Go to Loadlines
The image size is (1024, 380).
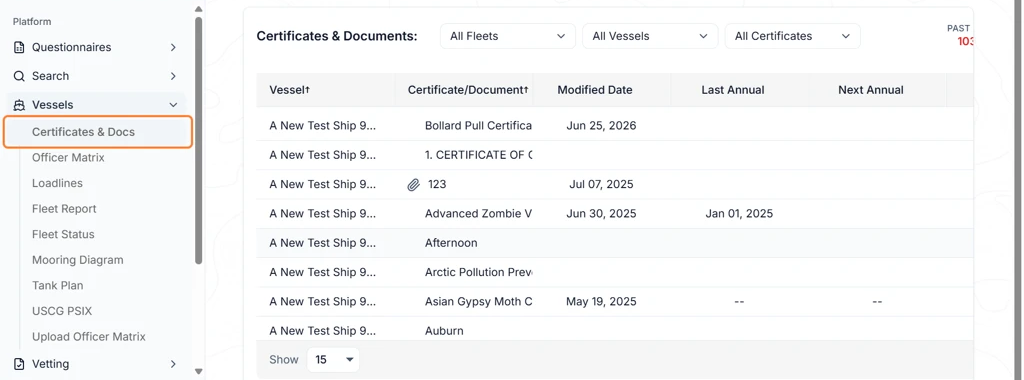click(57, 183)
